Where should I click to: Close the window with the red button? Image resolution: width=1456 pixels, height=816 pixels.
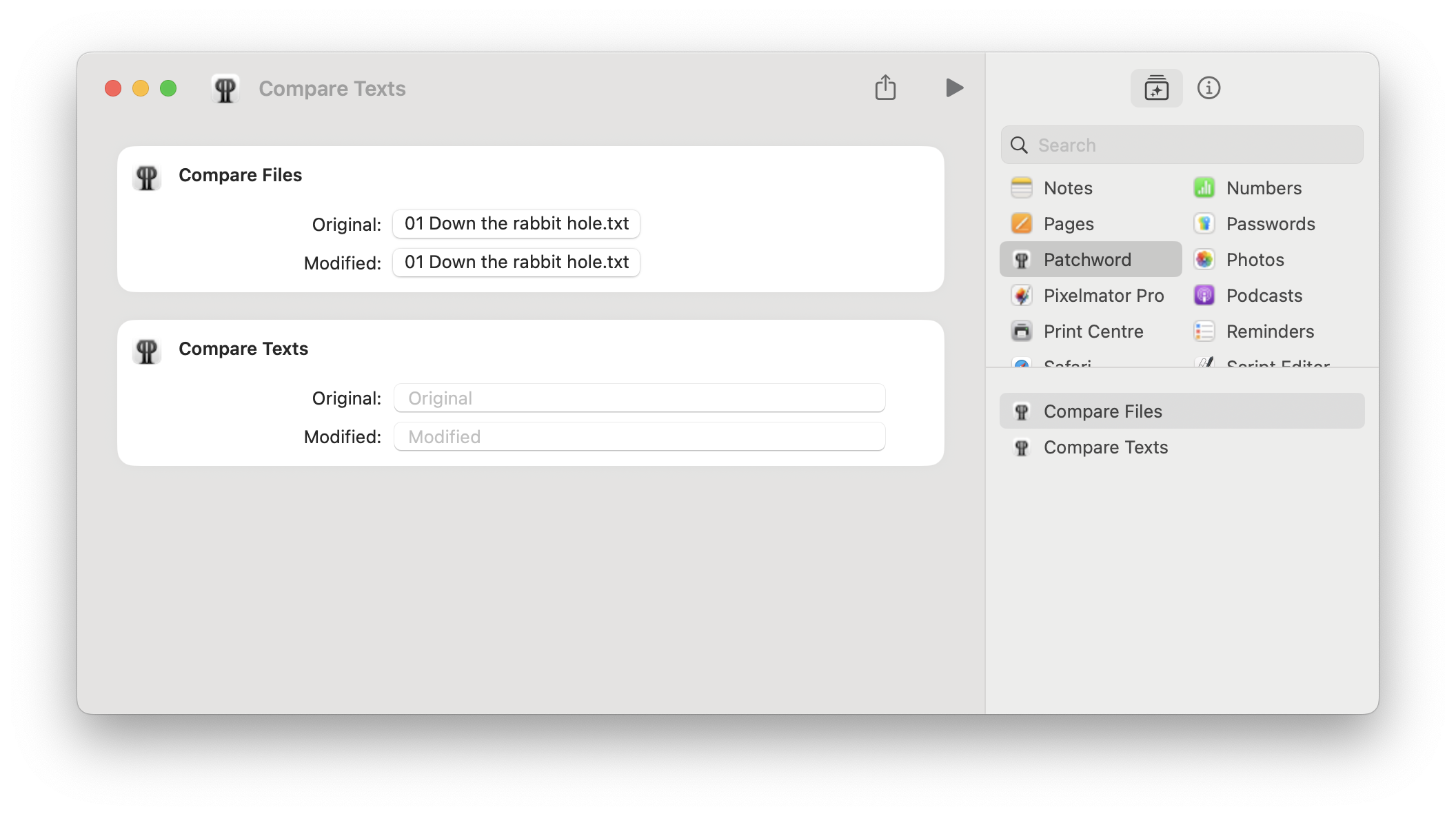[113, 88]
